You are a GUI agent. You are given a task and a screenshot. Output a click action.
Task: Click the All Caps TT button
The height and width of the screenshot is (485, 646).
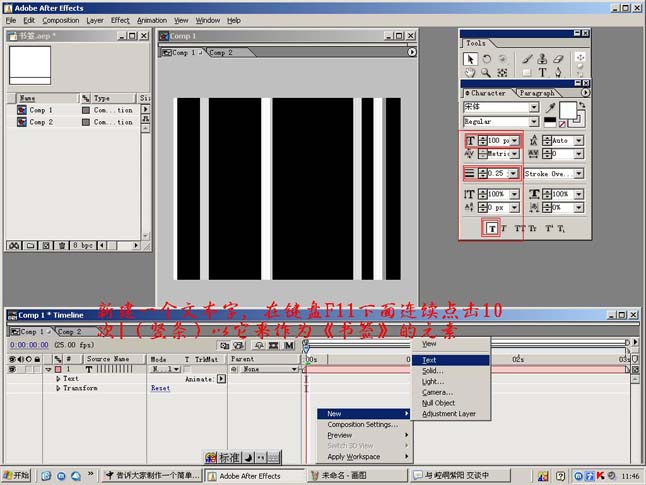[520, 229]
